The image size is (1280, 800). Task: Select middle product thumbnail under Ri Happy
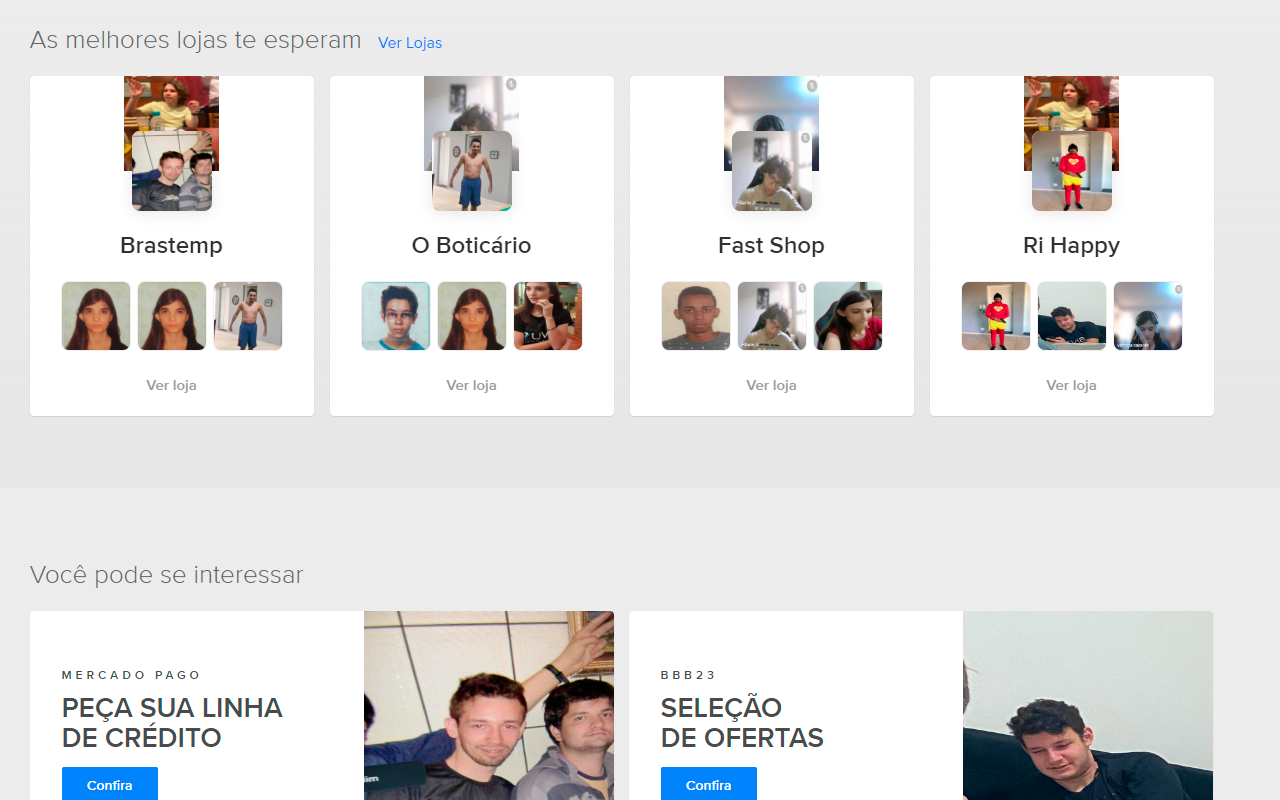point(1072,316)
